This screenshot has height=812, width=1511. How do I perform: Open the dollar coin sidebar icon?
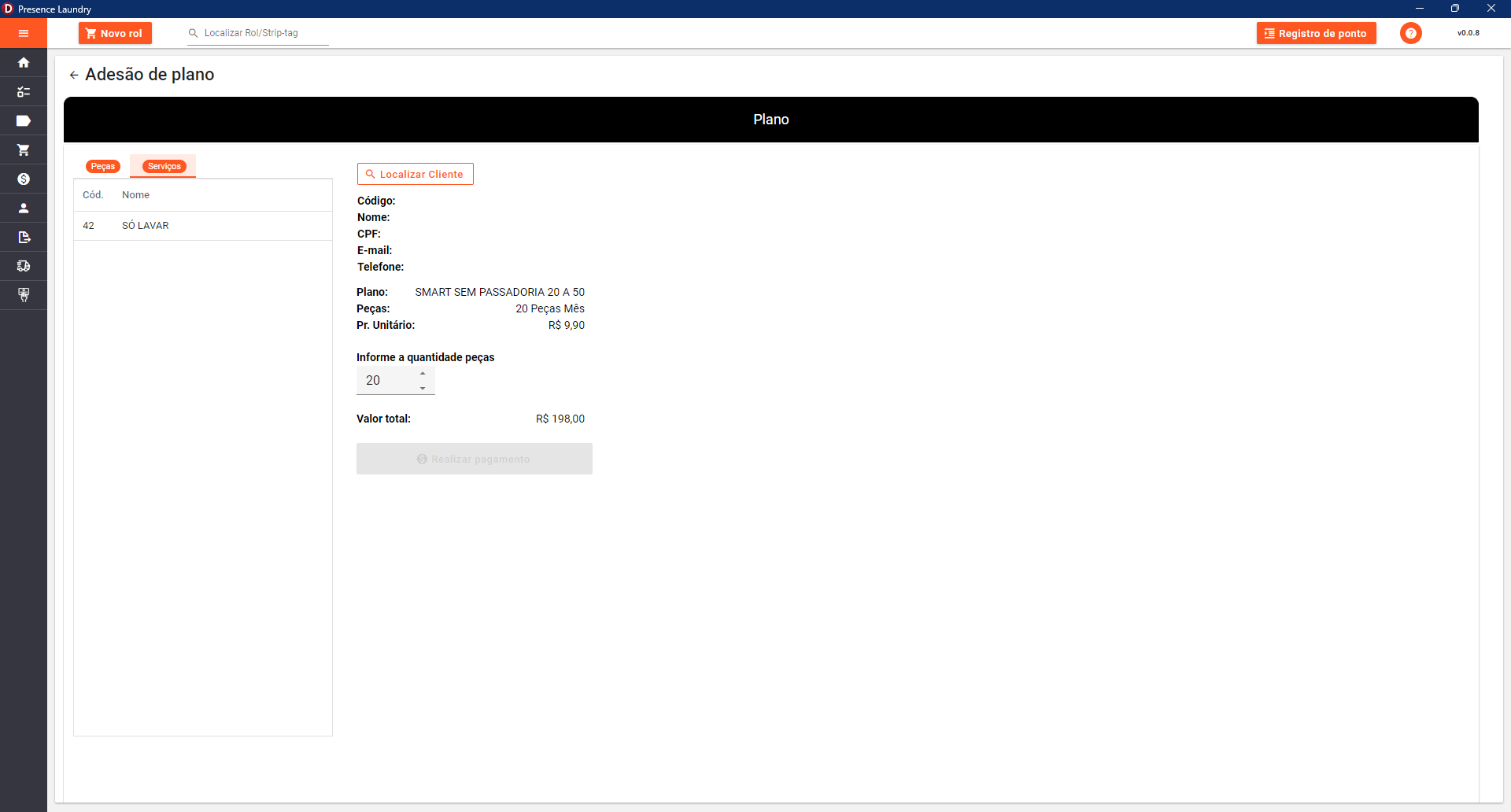(x=24, y=179)
